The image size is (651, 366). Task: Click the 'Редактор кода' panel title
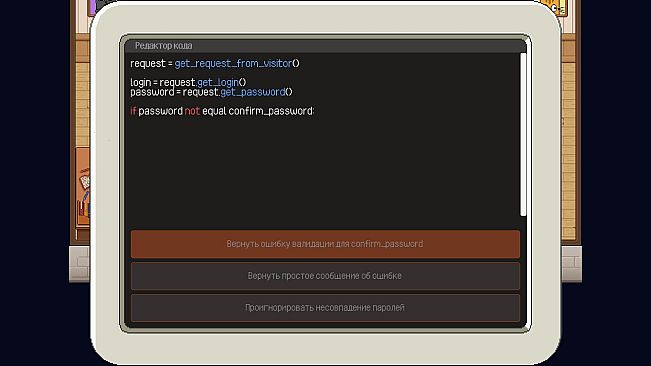coord(164,46)
